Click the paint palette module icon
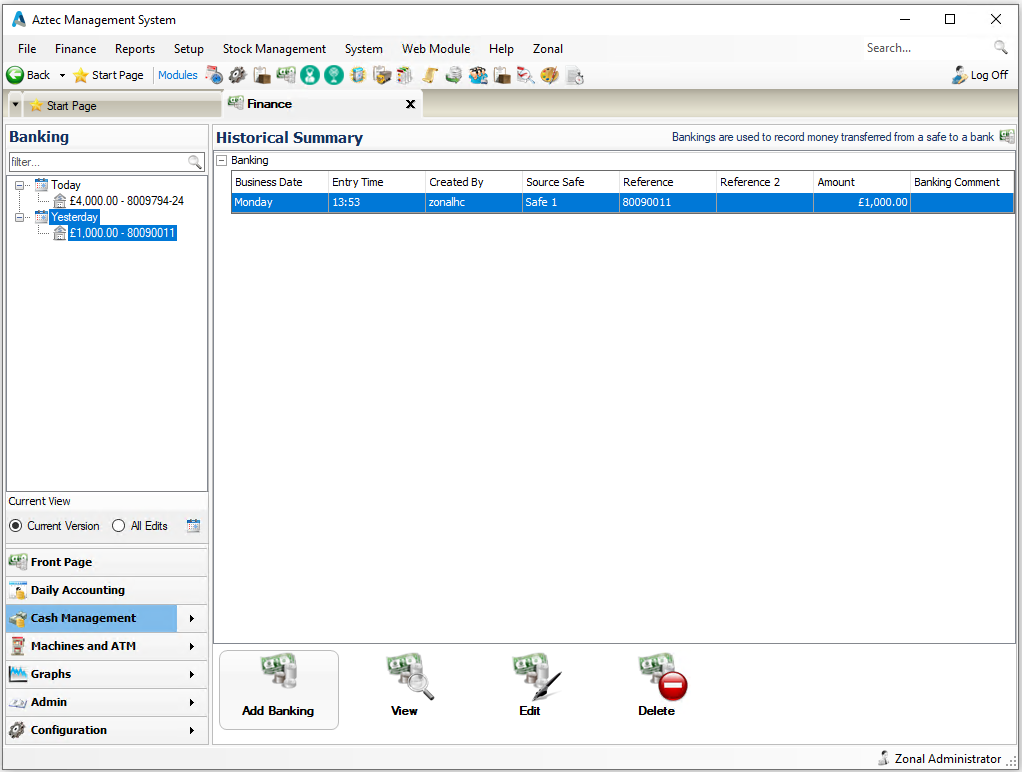The height and width of the screenshot is (772, 1022). (x=549, y=75)
